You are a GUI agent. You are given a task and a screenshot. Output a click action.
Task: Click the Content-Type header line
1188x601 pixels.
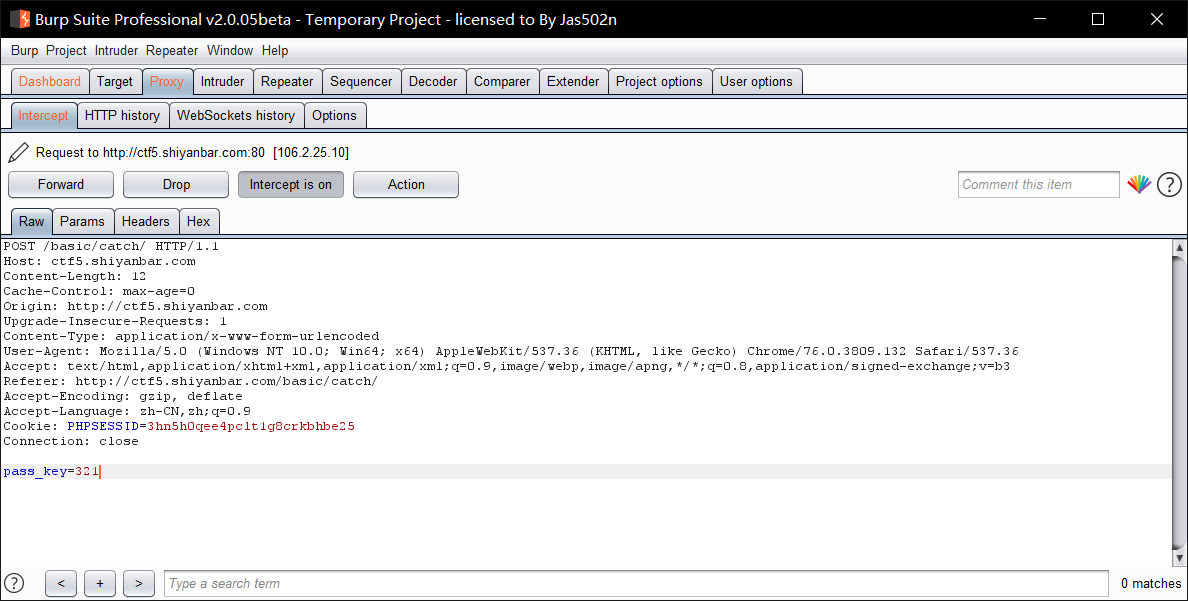point(191,336)
